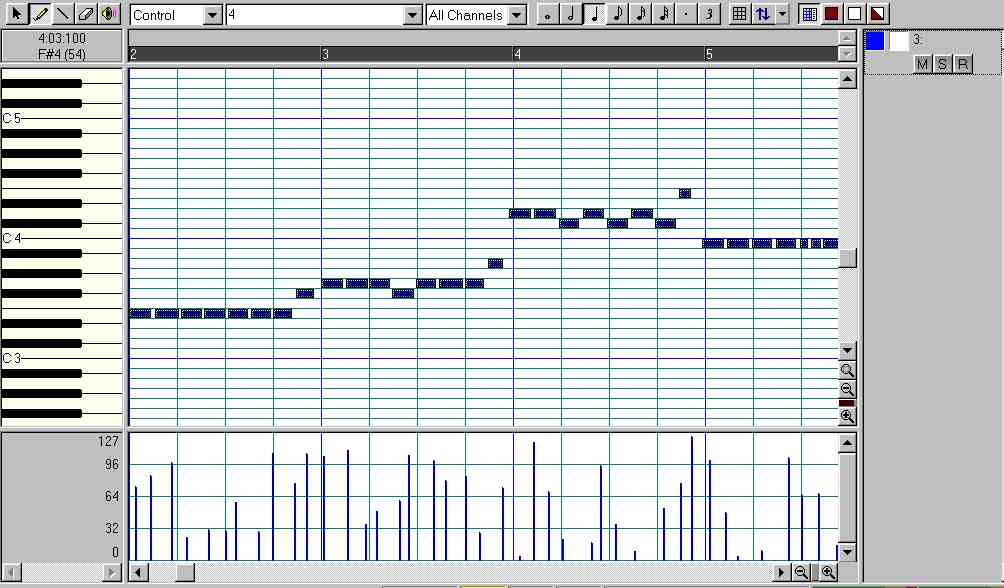Open dropdown arrow beside blue arrows button
The width and height of the screenshot is (1004, 588).
tap(782, 14)
